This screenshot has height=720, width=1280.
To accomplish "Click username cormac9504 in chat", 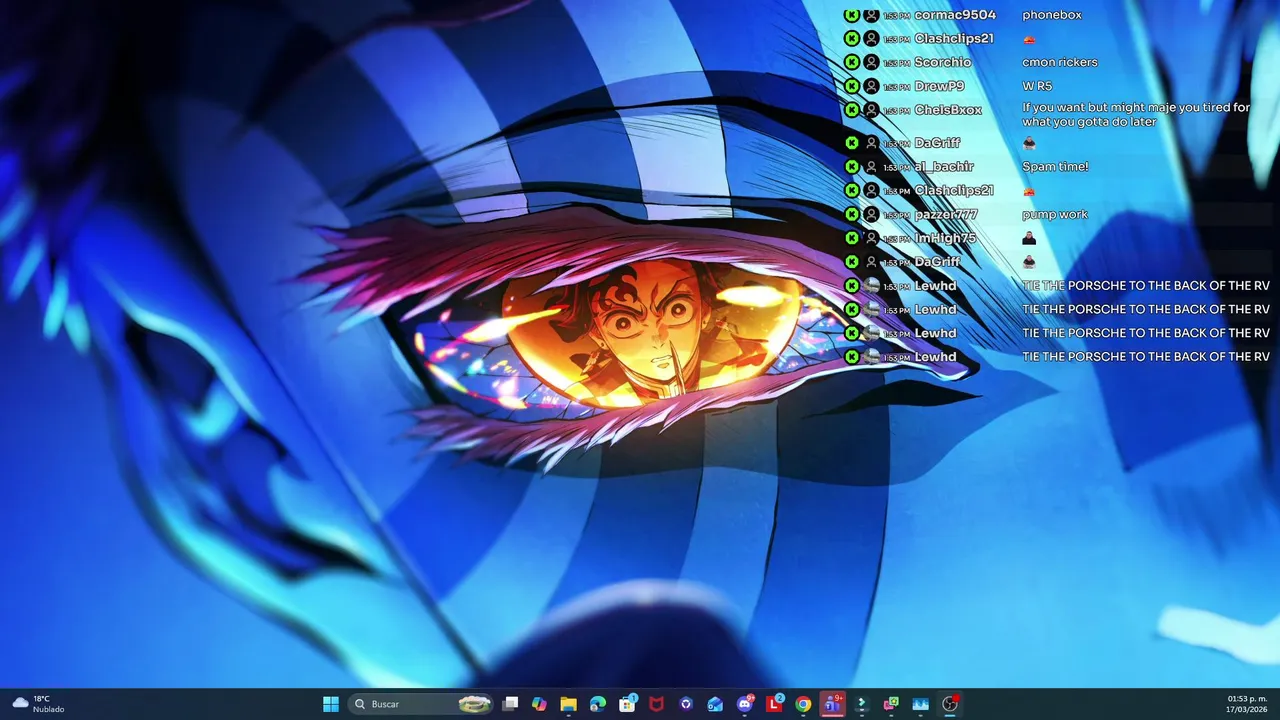I will click(955, 15).
